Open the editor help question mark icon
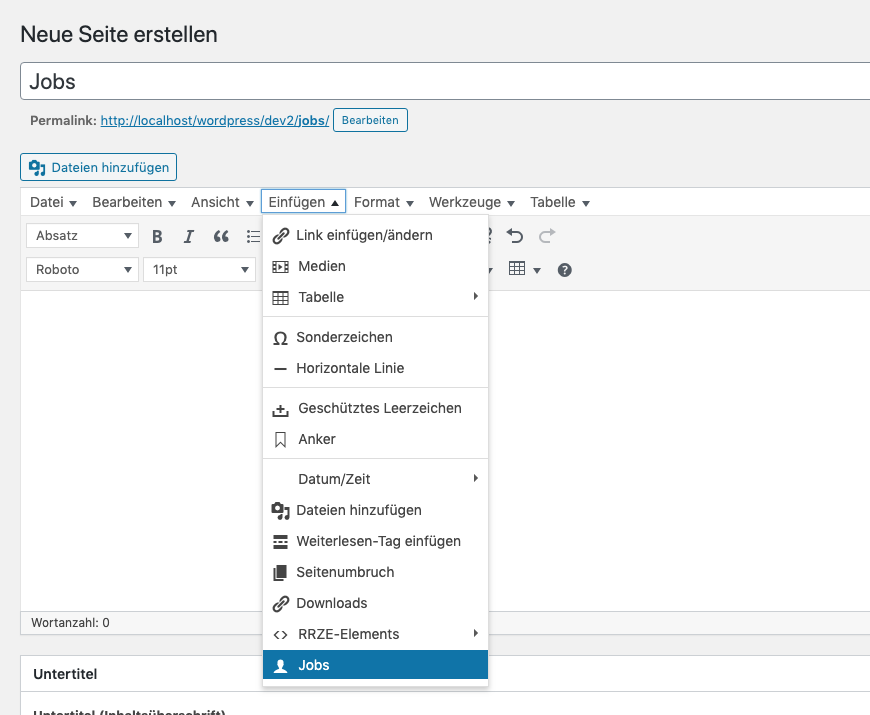This screenshot has height=715, width=870. [564, 270]
